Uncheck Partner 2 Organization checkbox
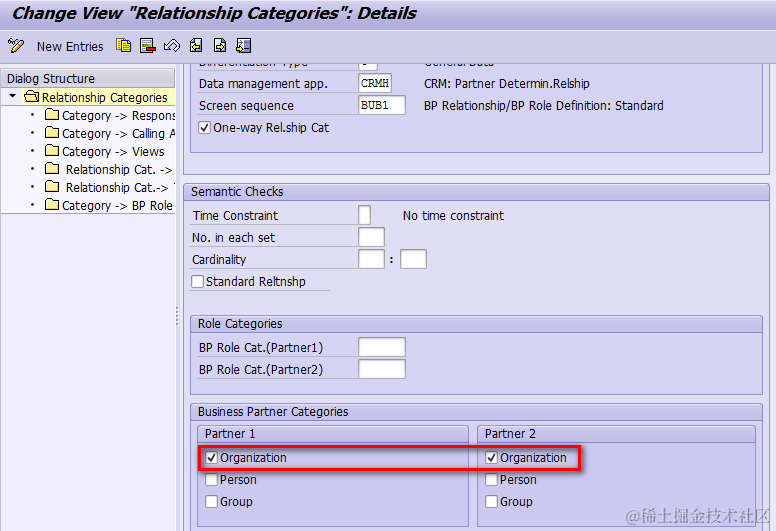Image resolution: width=776 pixels, height=531 pixels. coord(491,458)
